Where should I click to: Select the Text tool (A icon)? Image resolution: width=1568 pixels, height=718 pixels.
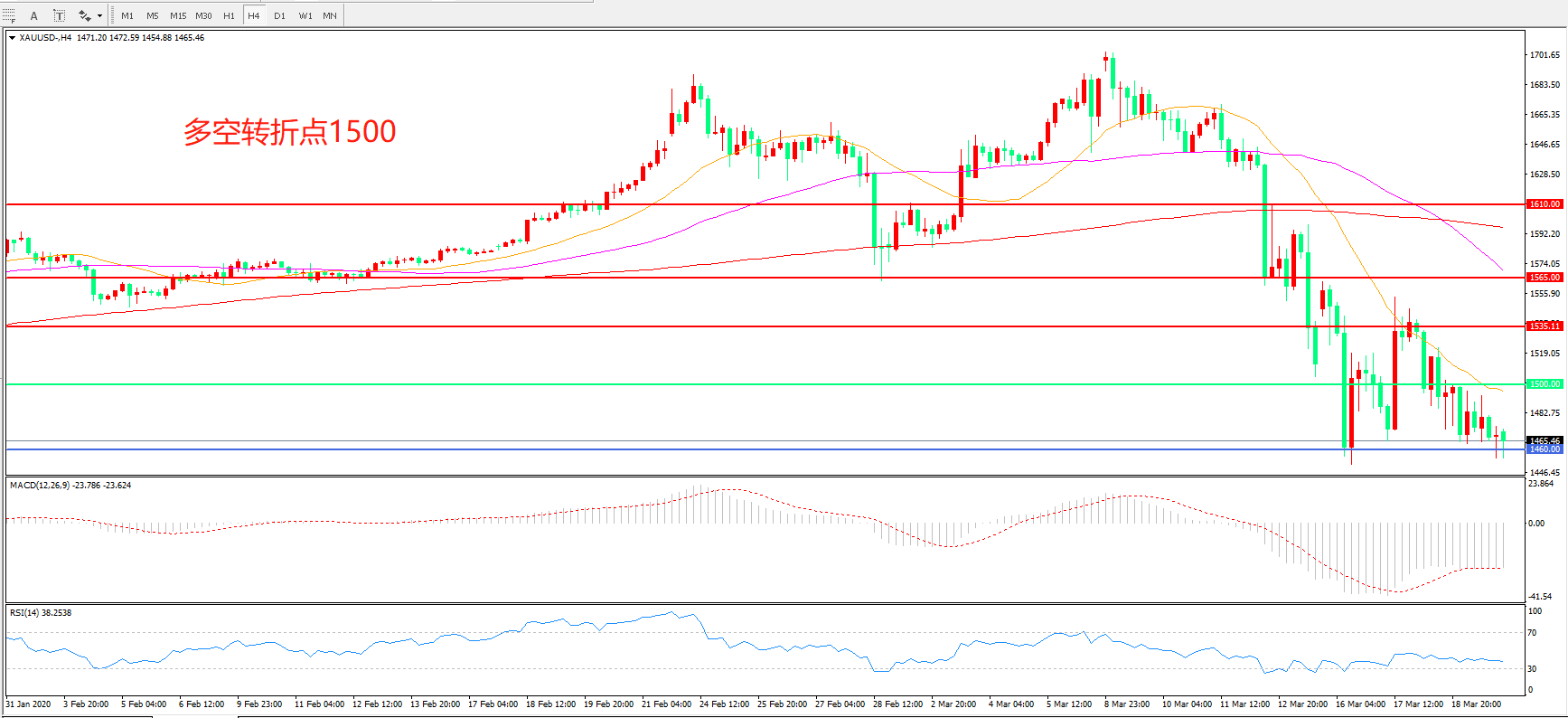tap(34, 15)
